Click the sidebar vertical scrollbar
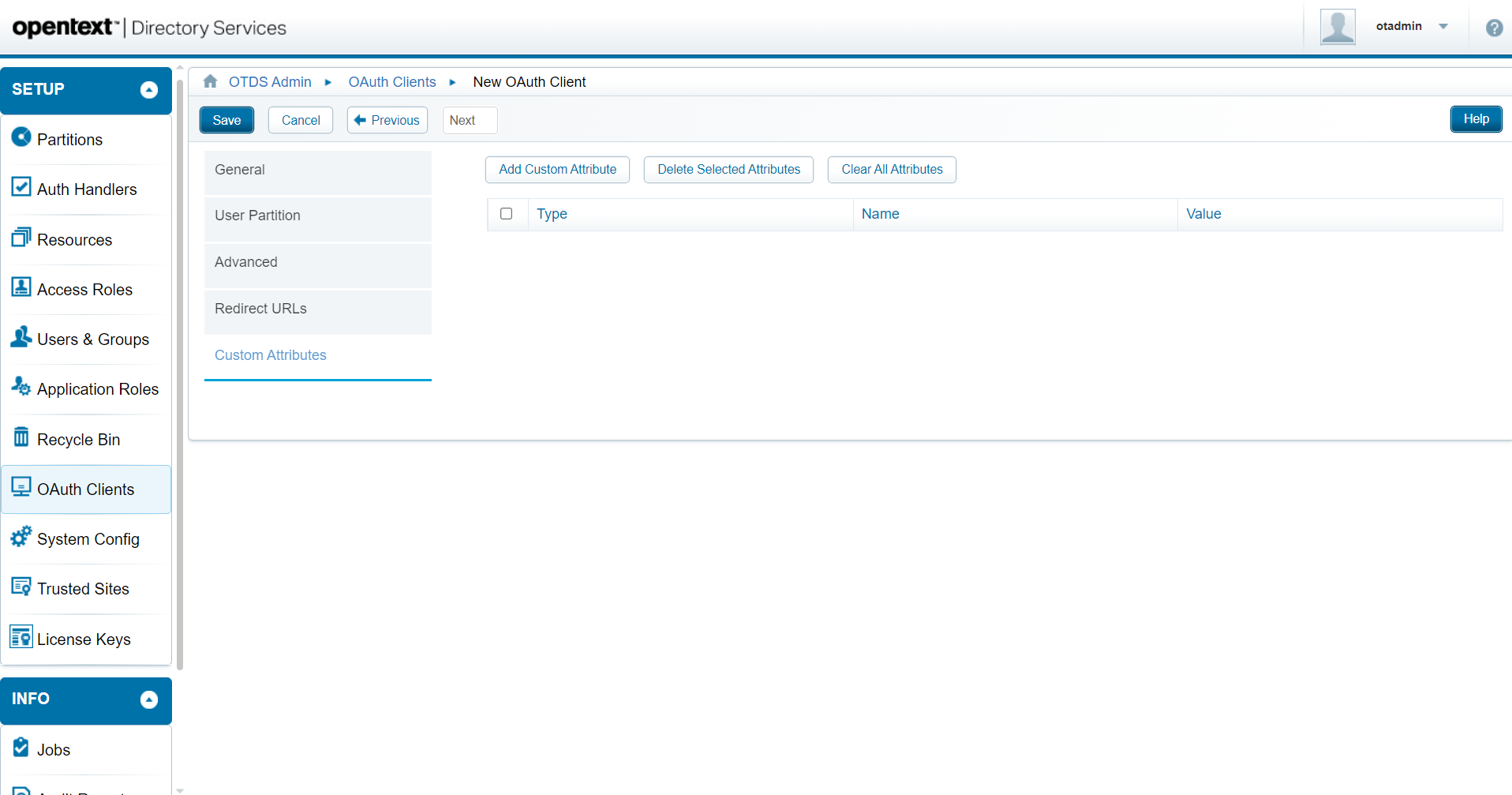Image resolution: width=1512 pixels, height=795 pixels. point(180,371)
